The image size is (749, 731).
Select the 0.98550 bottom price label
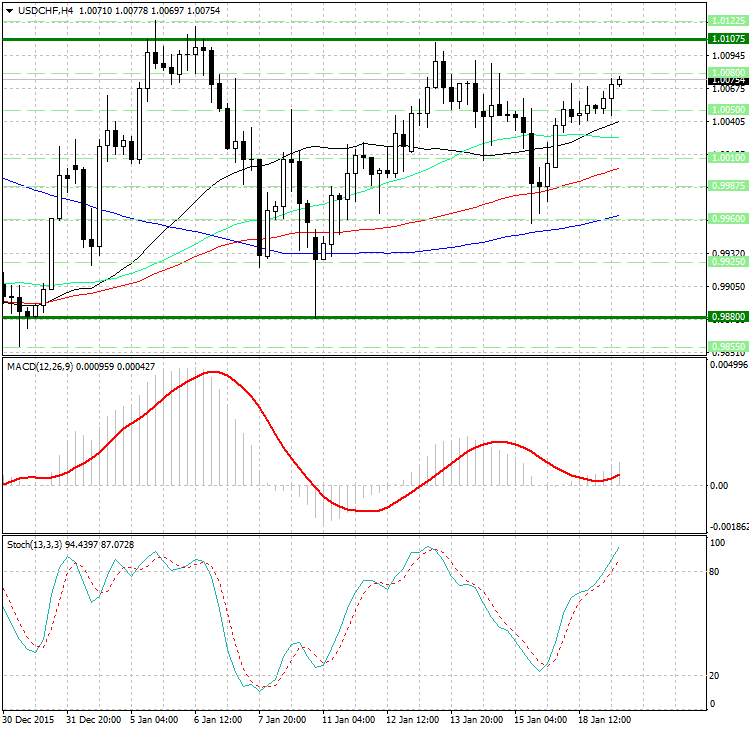click(x=726, y=346)
